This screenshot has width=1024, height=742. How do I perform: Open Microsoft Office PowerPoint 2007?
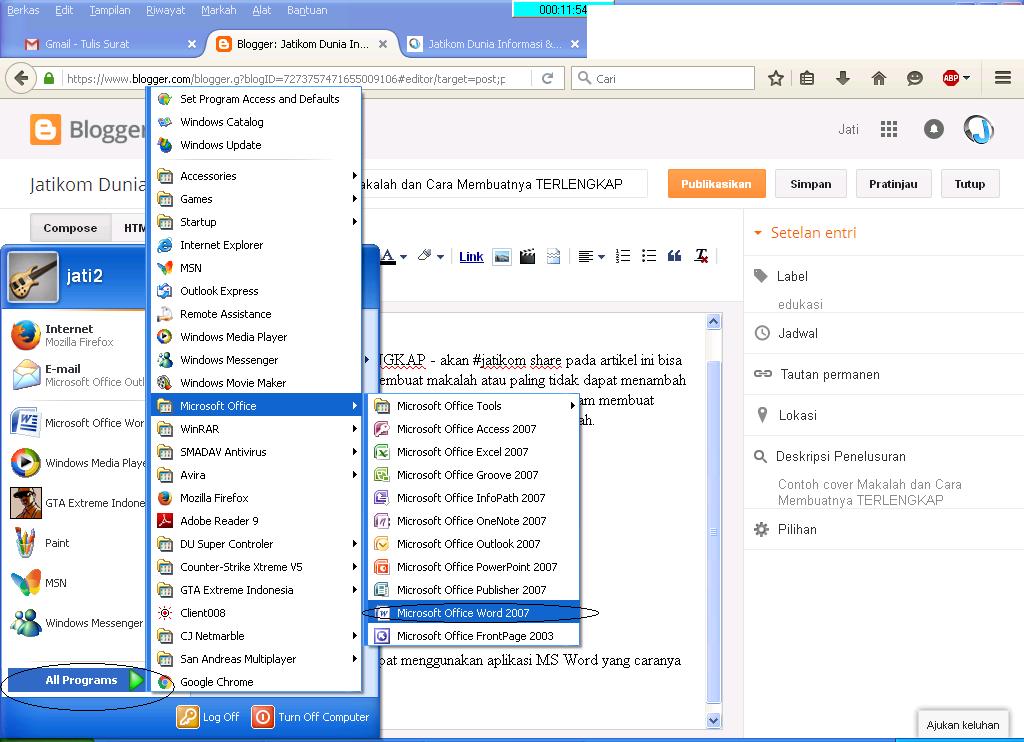click(473, 567)
